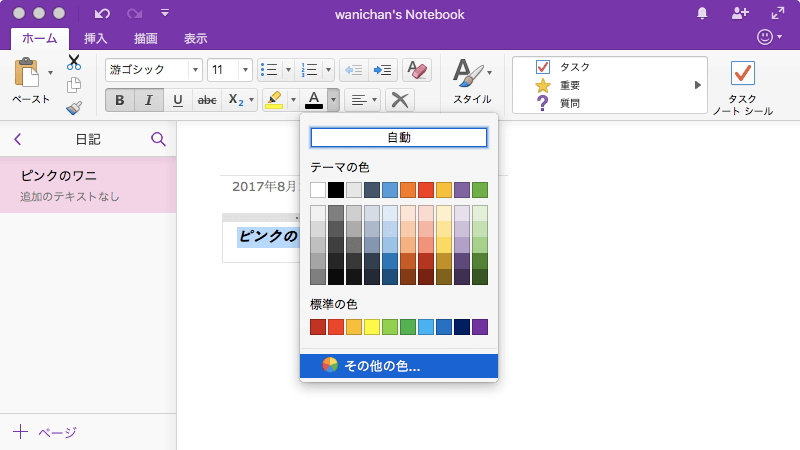Open Quick Access Toolbar customize arrow
The width and height of the screenshot is (800, 450).
165,13
